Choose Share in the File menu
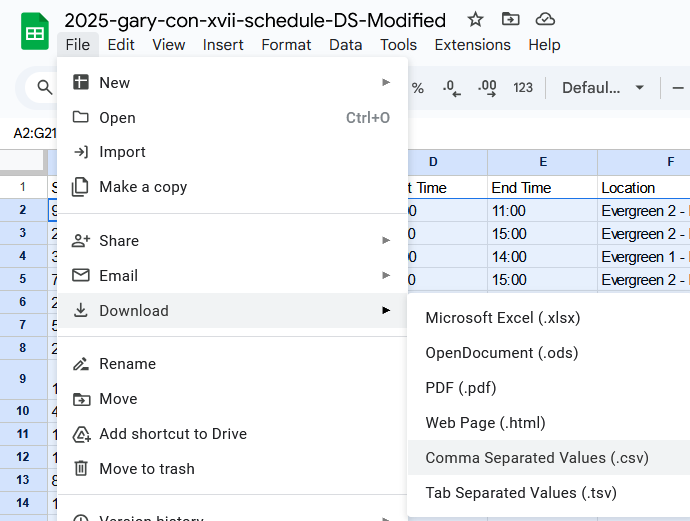 coord(232,241)
